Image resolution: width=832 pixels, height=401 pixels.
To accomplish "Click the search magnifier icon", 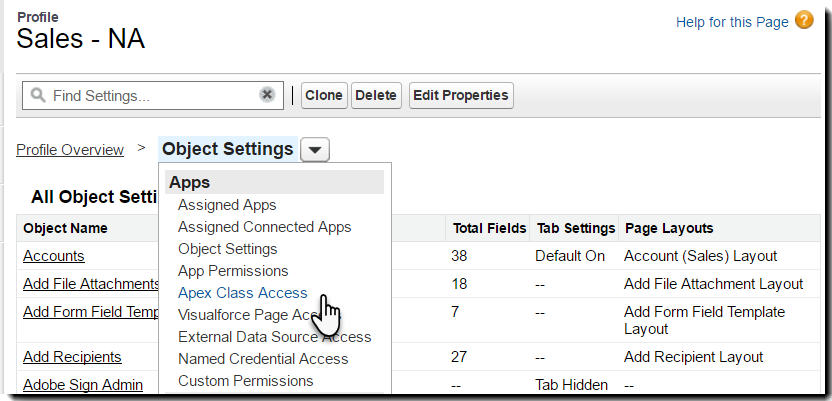I will coord(38,96).
